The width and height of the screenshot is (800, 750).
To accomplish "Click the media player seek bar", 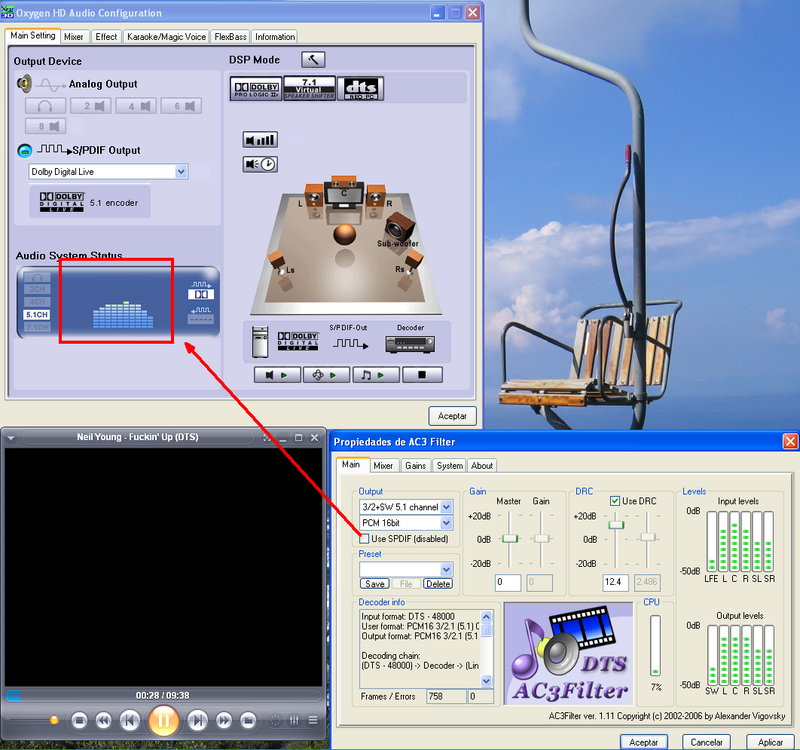I will click(x=163, y=696).
